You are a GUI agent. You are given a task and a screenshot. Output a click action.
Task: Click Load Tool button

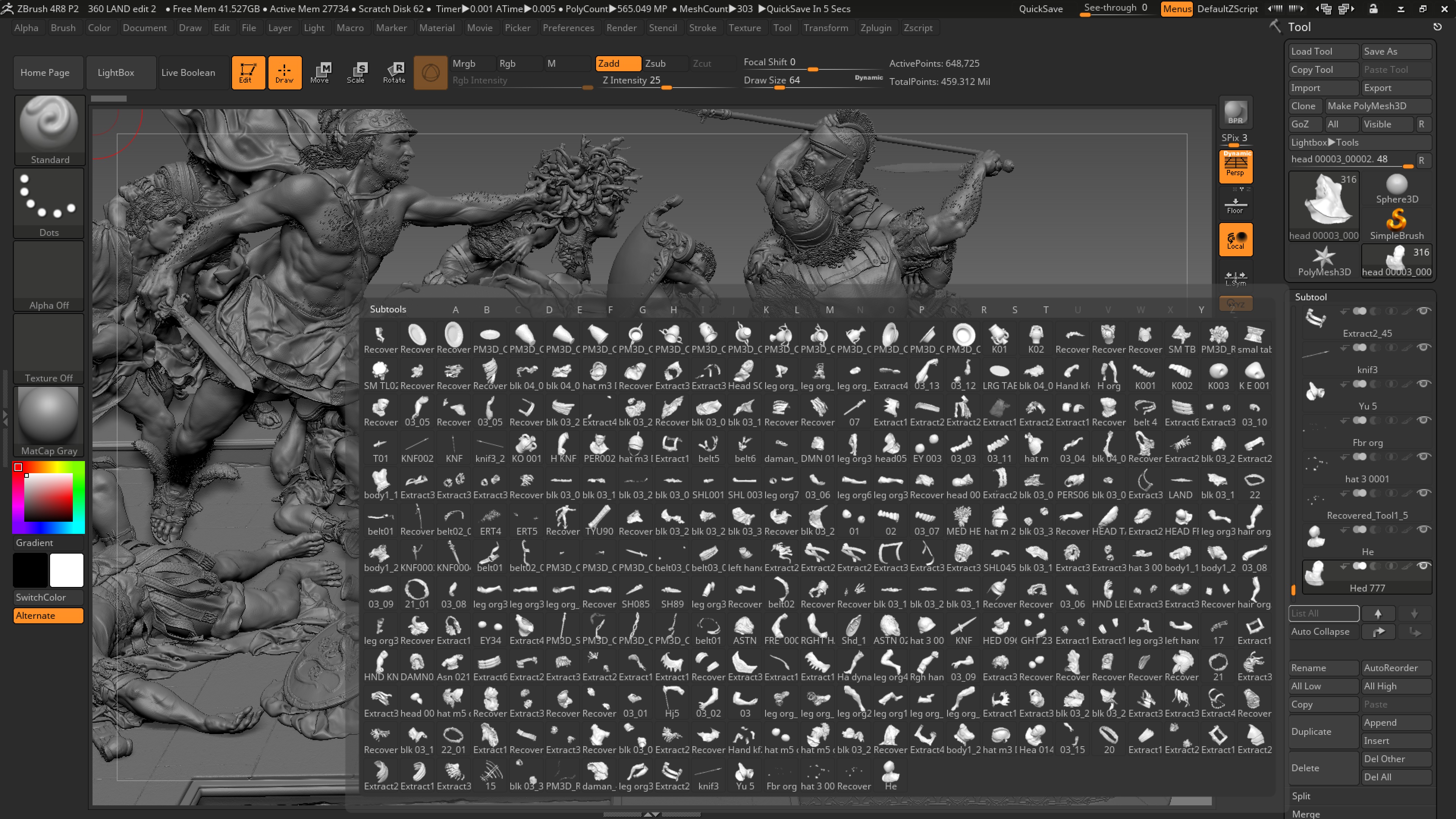point(1323,51)
